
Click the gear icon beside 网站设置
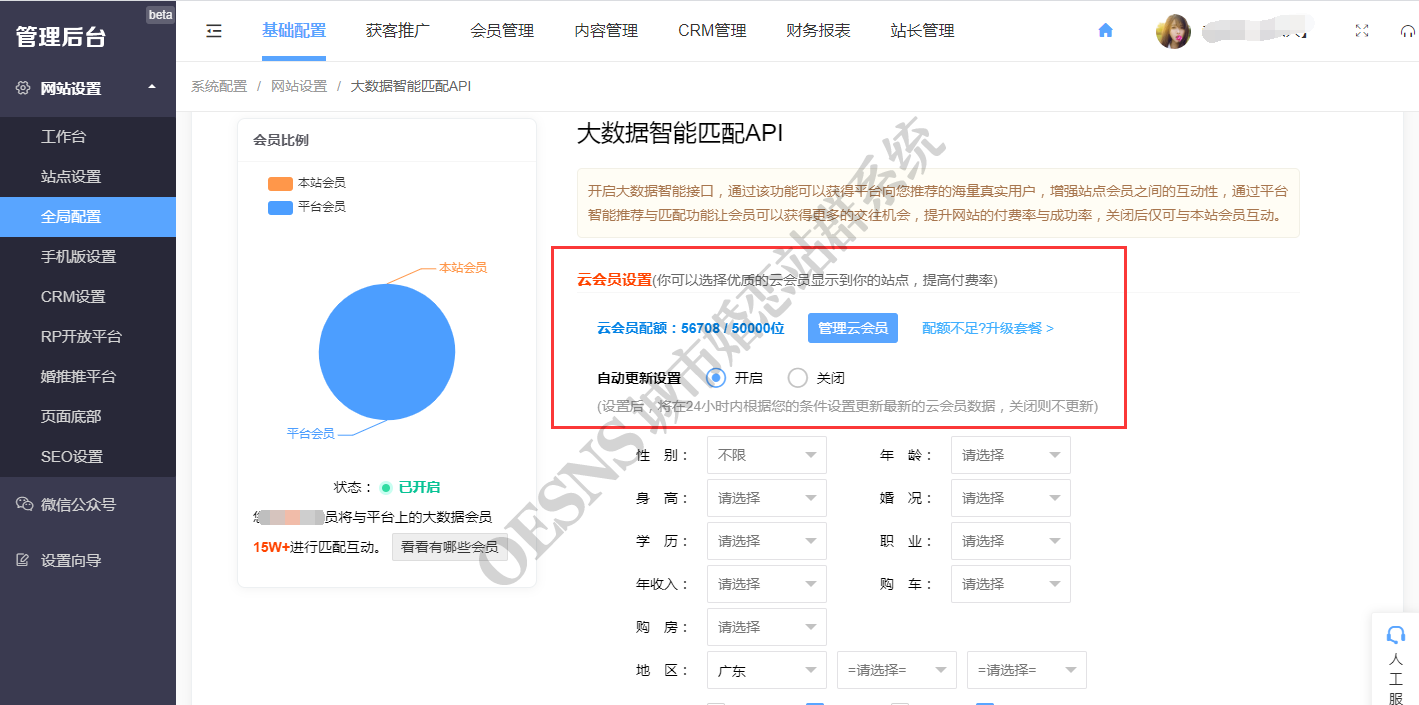tap(23, 88)
